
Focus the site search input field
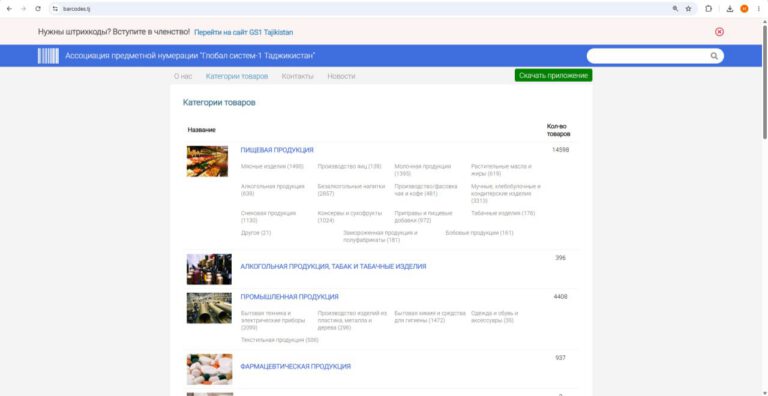coord(655,56)
